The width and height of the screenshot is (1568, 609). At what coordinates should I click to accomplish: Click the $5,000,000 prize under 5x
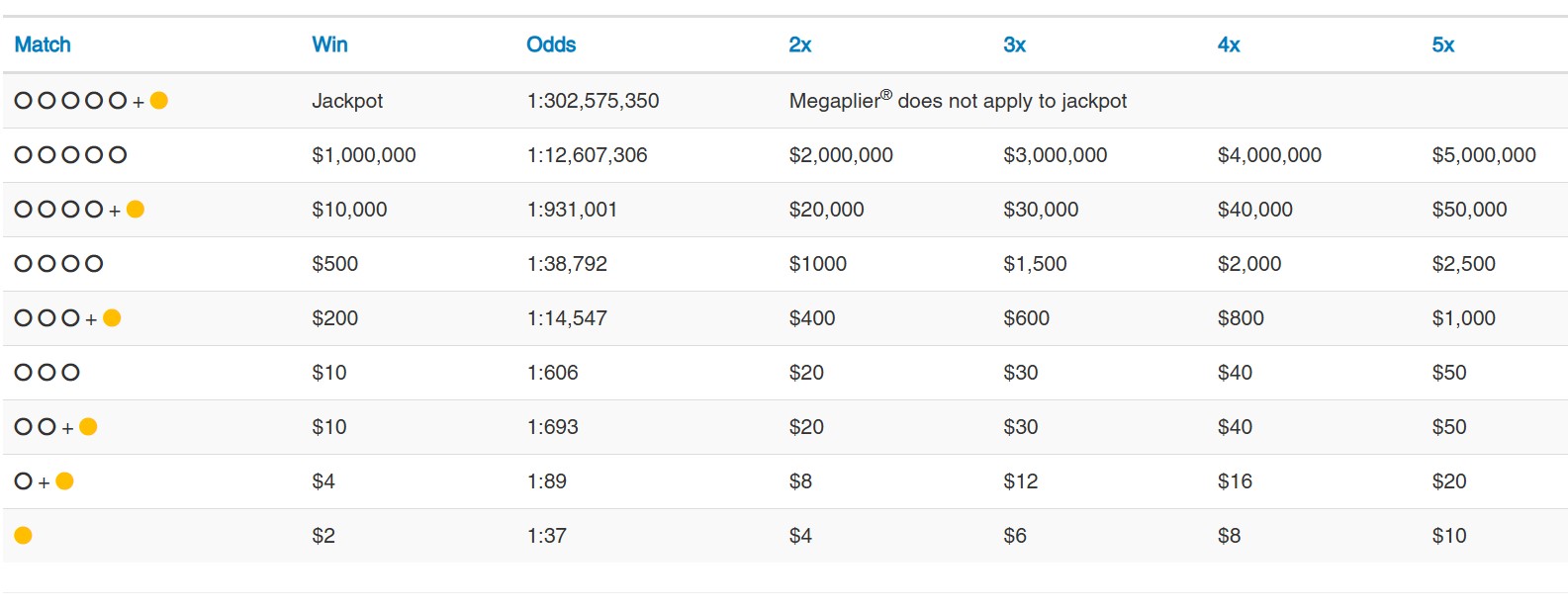pyautogui.click(x=1483, y=155)
